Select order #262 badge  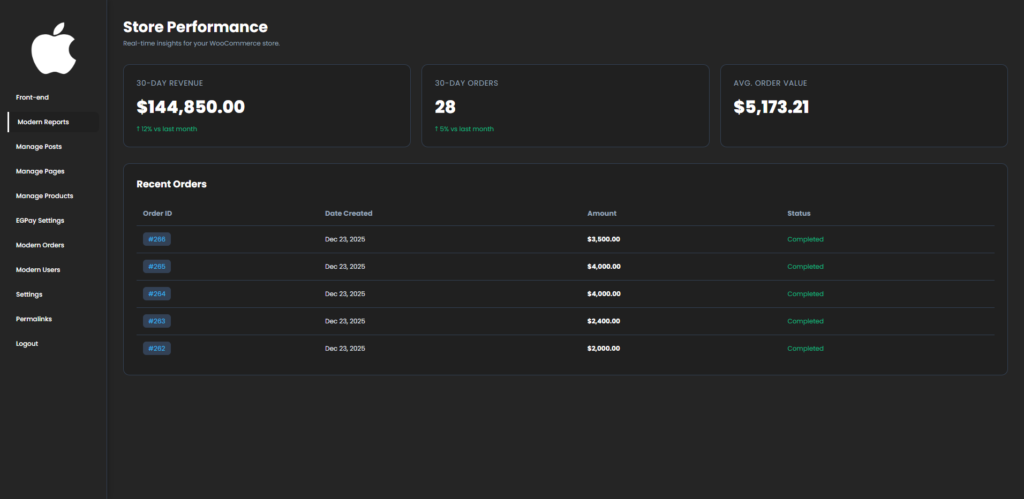[x=157, y=348]
